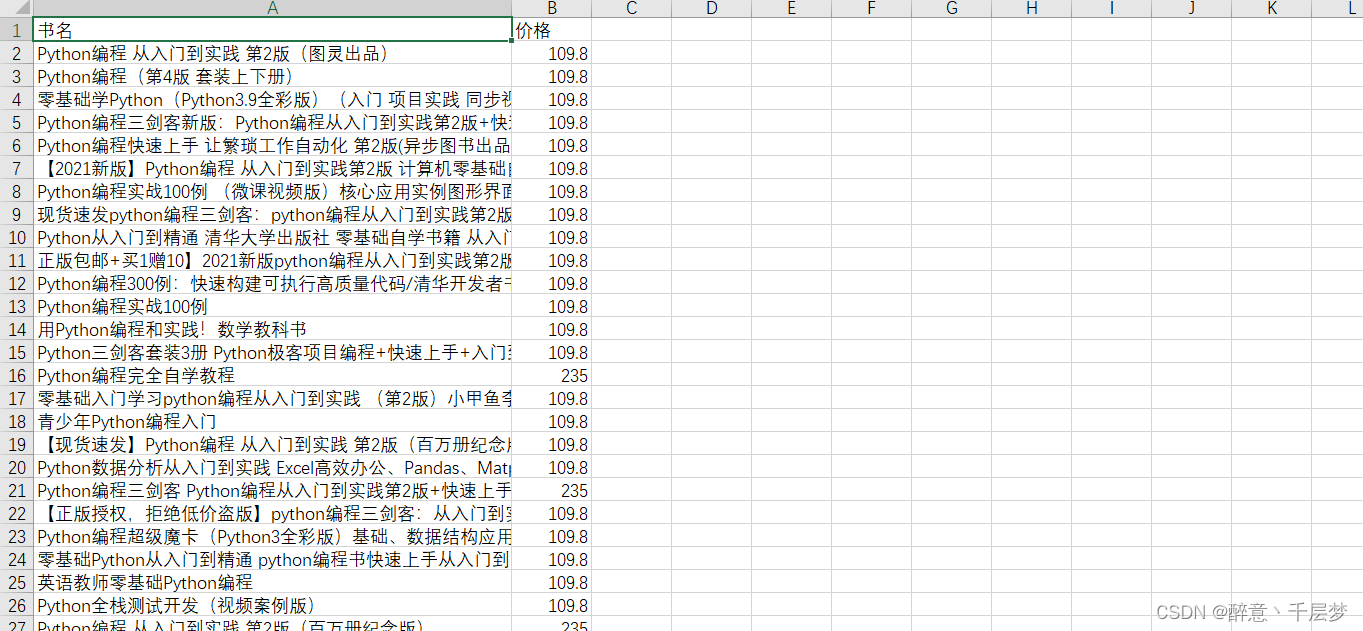Select price 109.8 in row 5
Image resolution: width=1363 pixels, height=631 pixels.
click(551, 122)
